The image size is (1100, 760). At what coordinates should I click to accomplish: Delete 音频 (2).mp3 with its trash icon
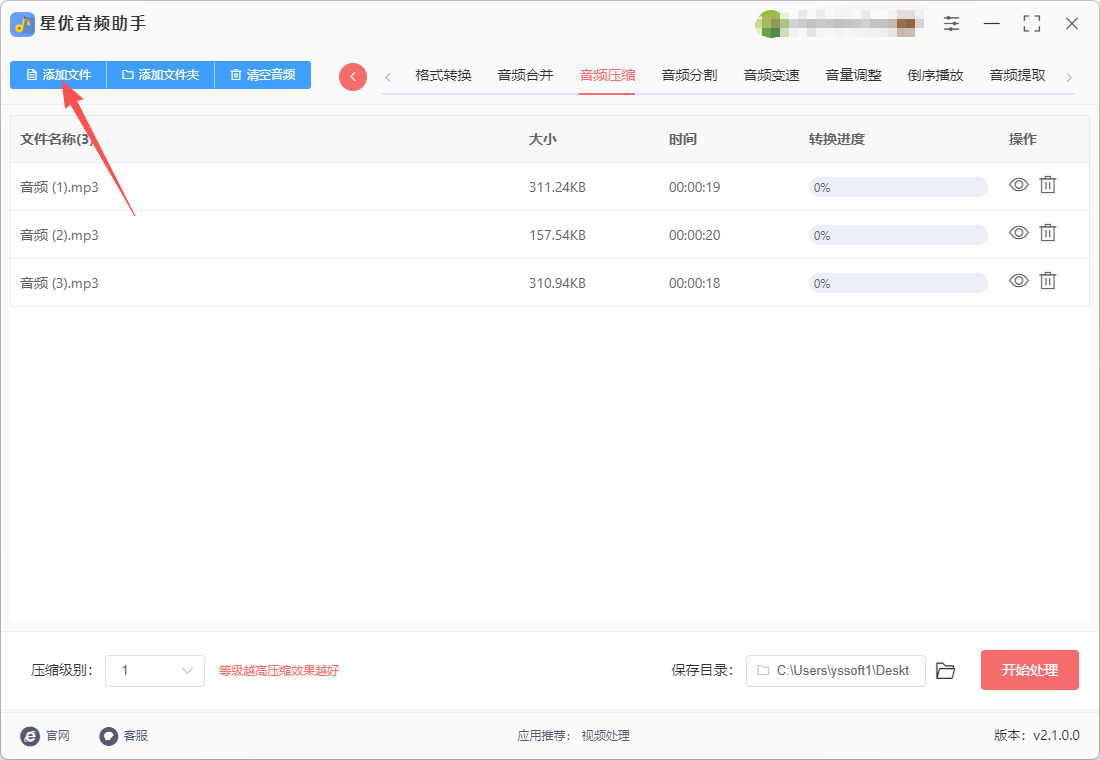tap(1047, 232)
